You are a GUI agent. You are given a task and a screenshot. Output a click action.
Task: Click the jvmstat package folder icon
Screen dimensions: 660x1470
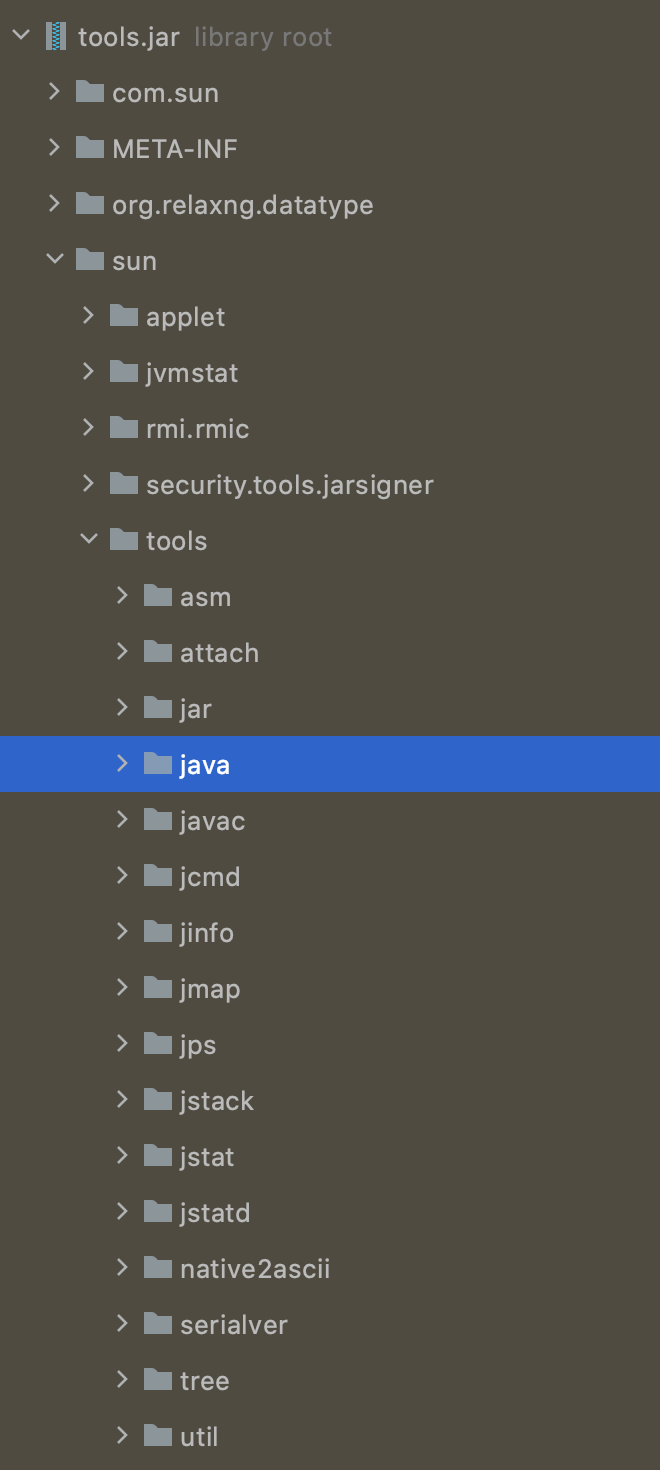pos(124,373)
